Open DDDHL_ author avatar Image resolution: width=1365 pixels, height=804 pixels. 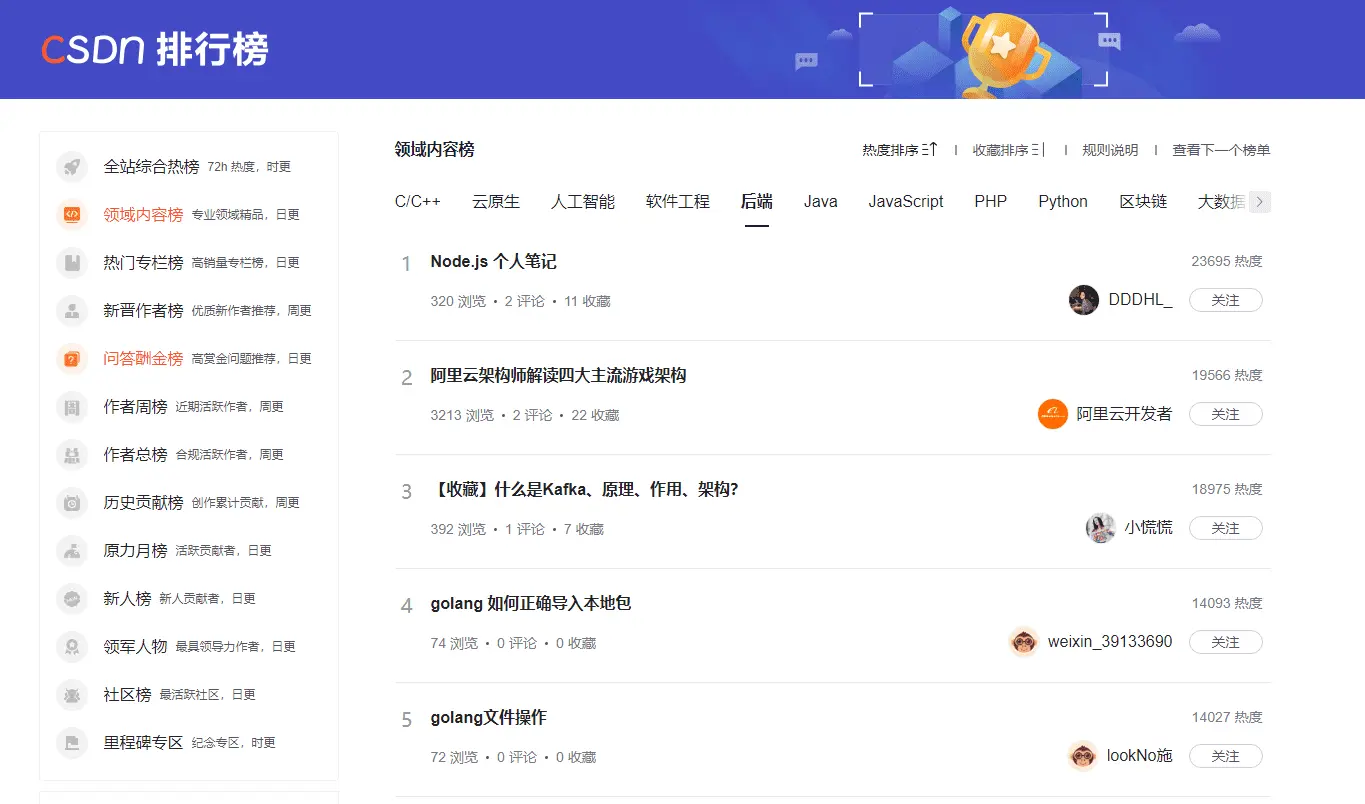click(1084, 300)
